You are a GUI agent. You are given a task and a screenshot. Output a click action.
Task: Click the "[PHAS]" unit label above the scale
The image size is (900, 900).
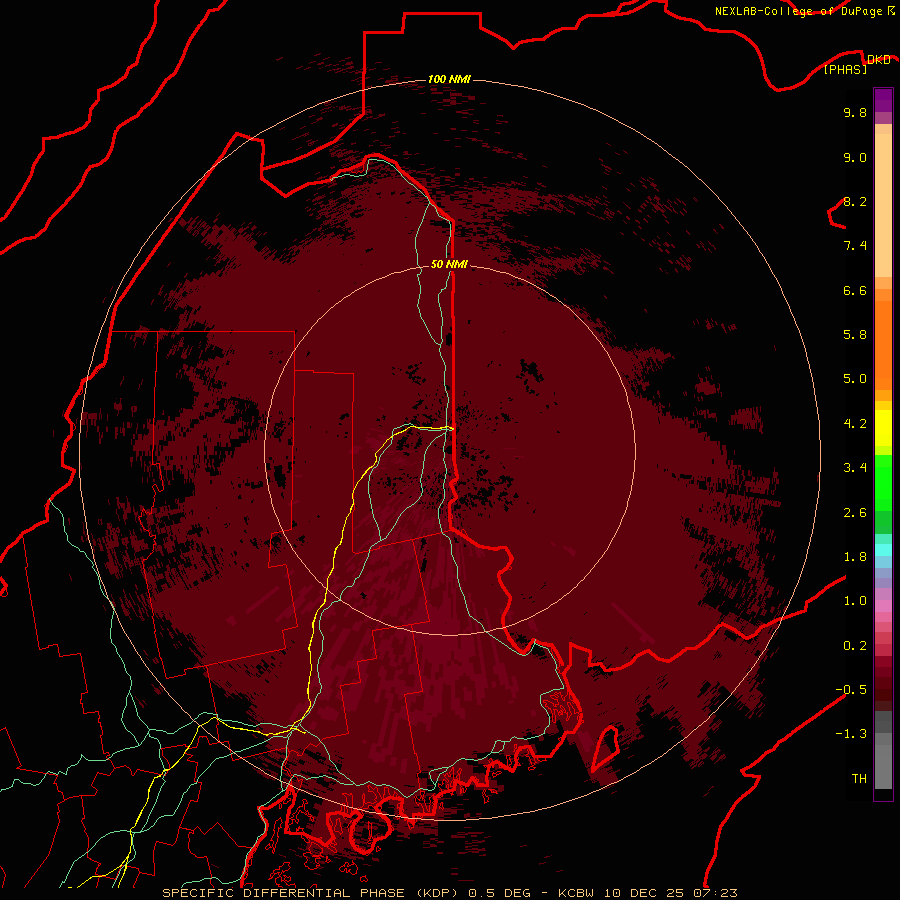tap(845, 70)
